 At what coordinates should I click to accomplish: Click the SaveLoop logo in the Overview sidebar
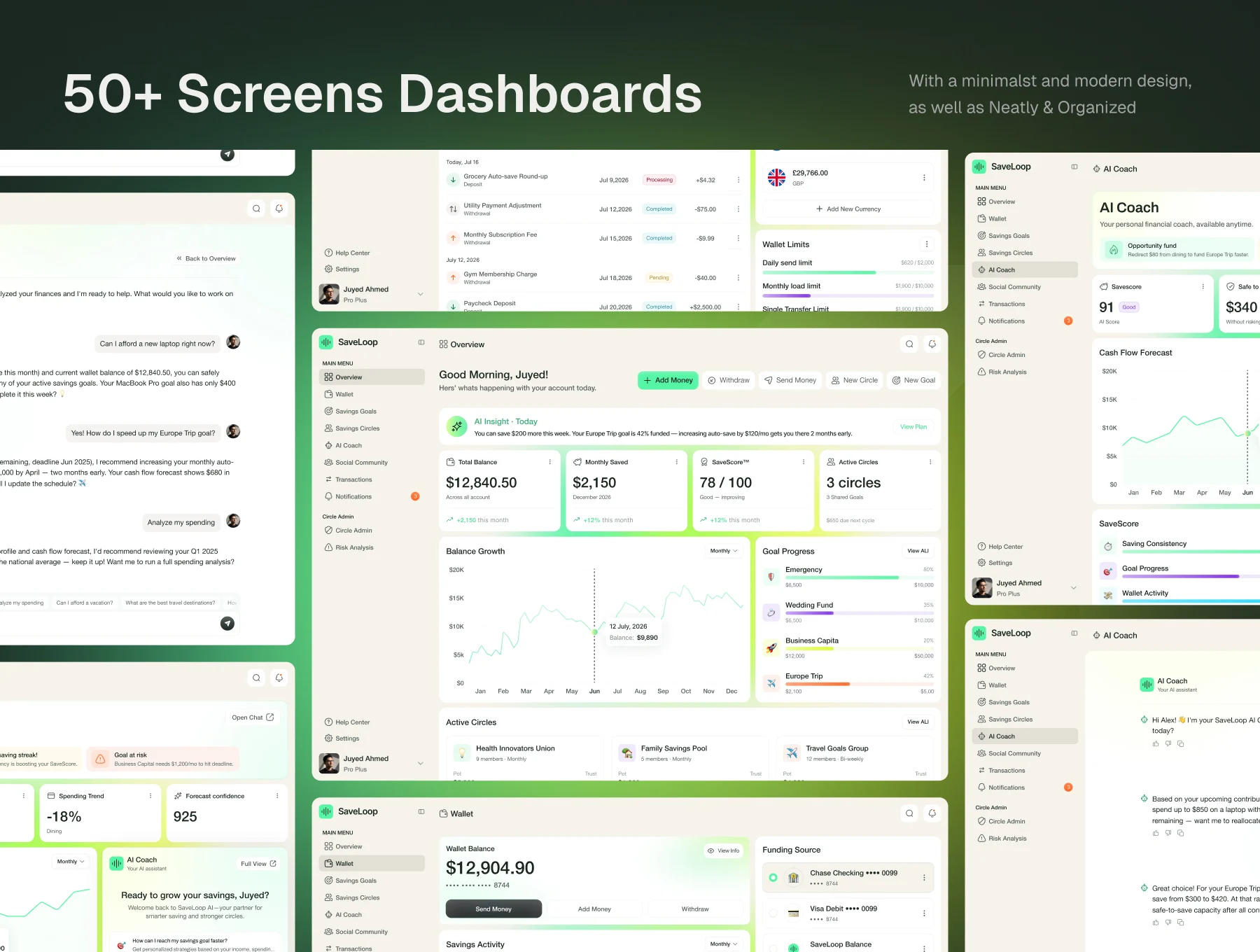pos(326,342)
